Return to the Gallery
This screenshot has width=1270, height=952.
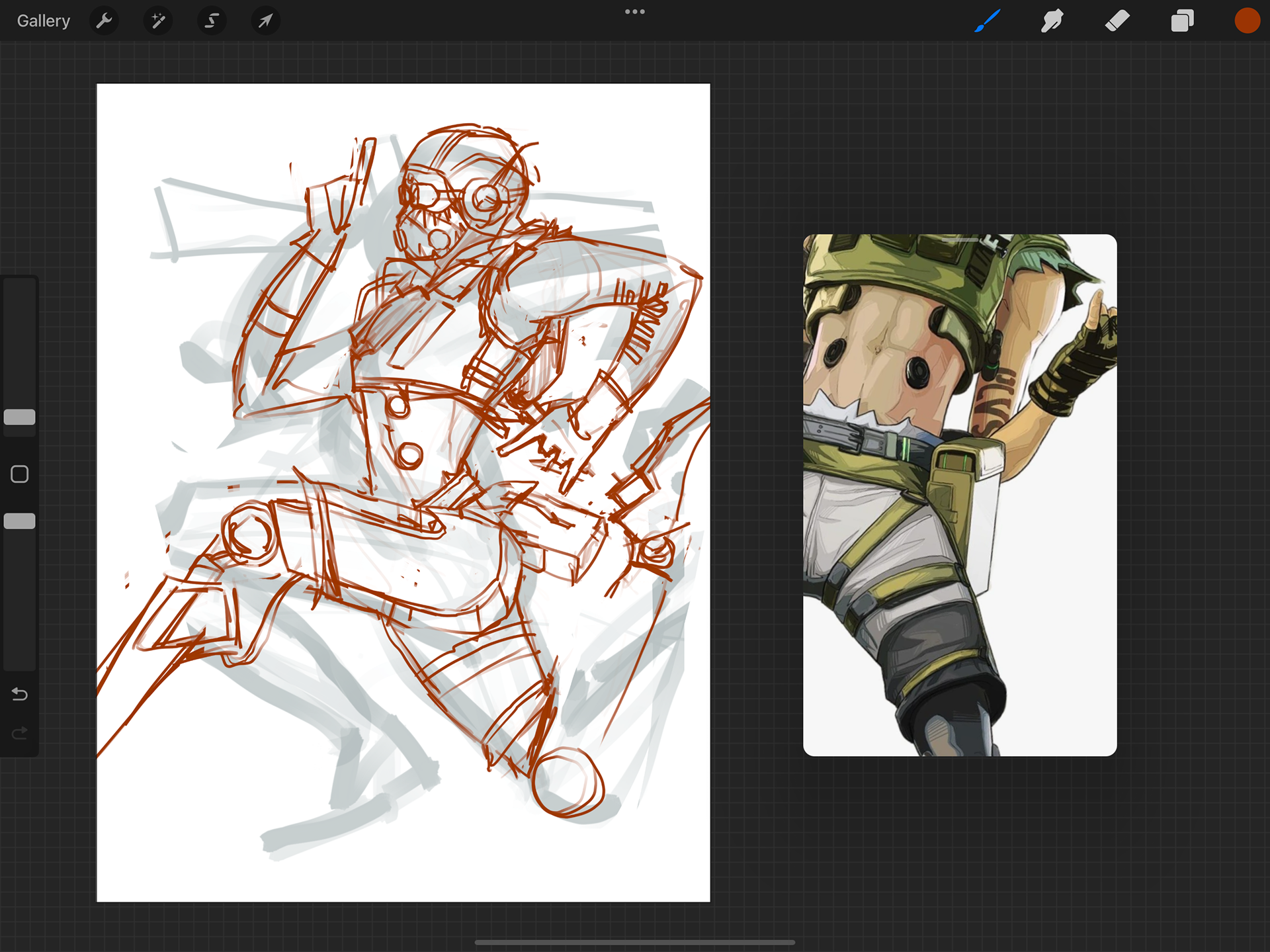coord(44,21)
